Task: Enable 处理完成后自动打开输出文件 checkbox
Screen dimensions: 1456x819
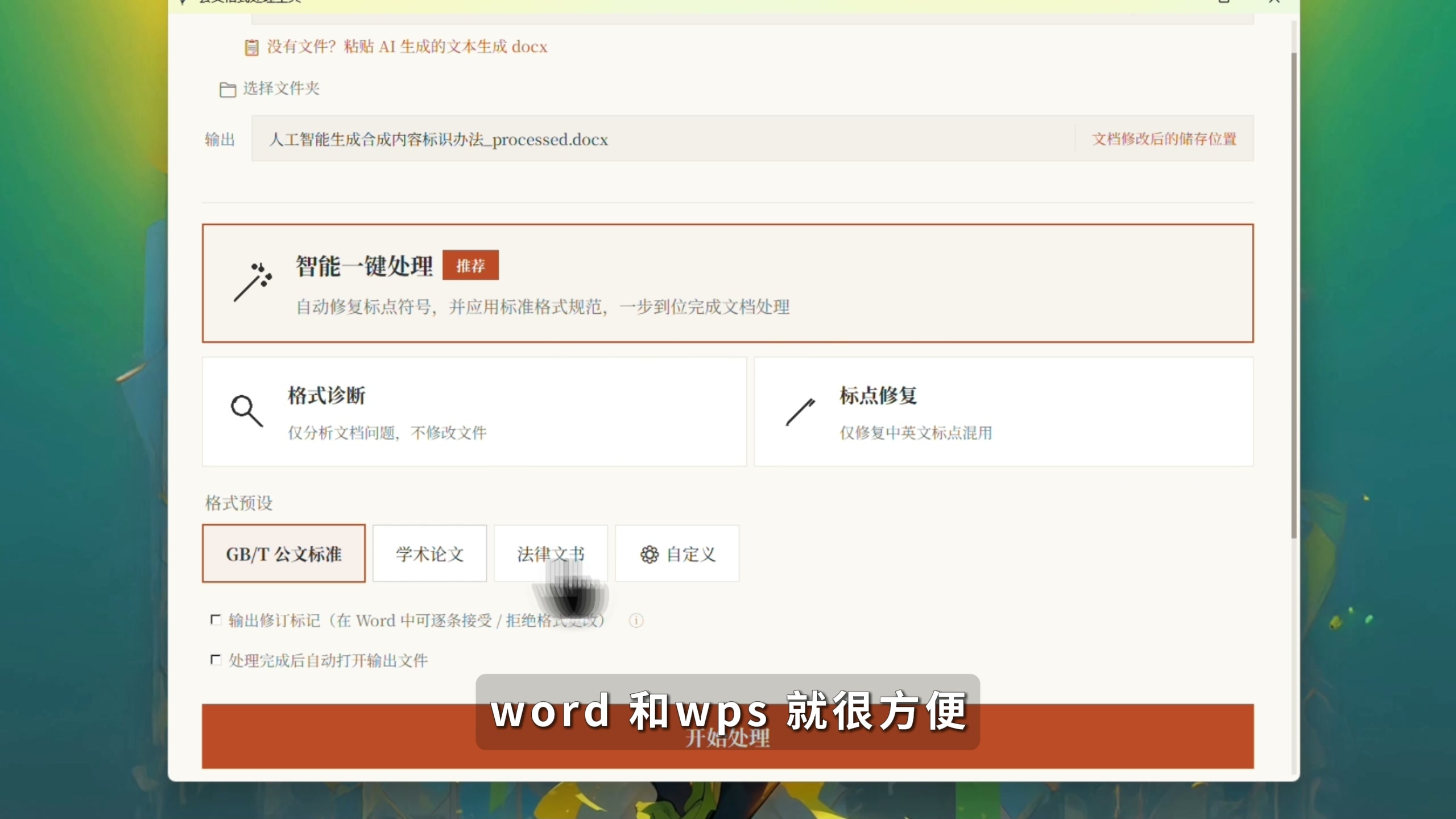Action: point(216,660)
